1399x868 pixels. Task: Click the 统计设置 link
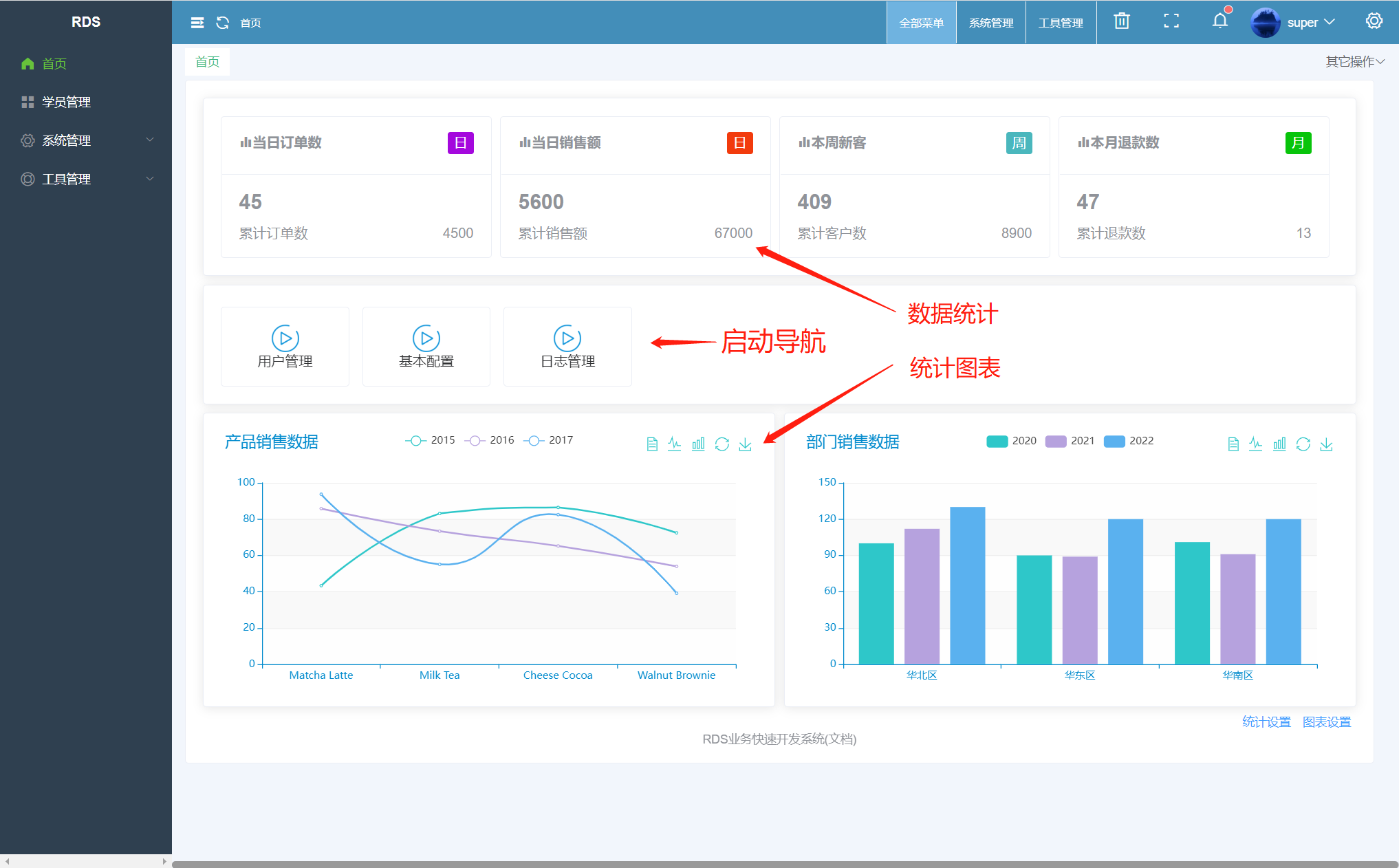coord(1266,721)
